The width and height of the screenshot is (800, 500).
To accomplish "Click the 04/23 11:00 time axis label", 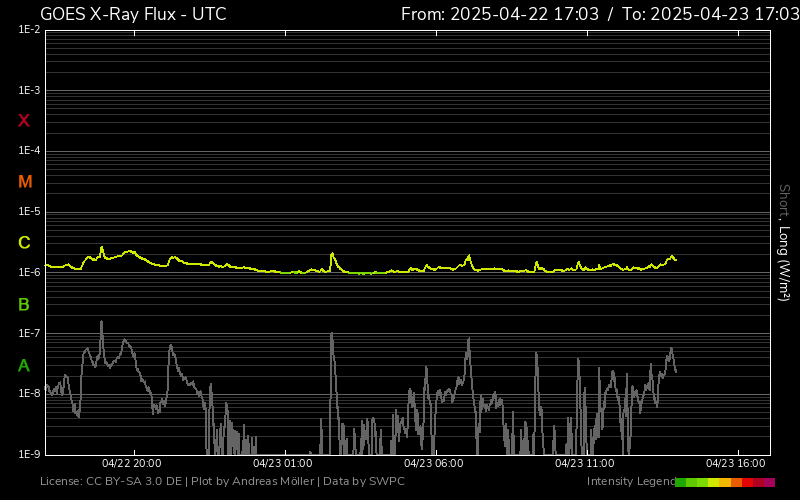I will [x=585, y=463].
